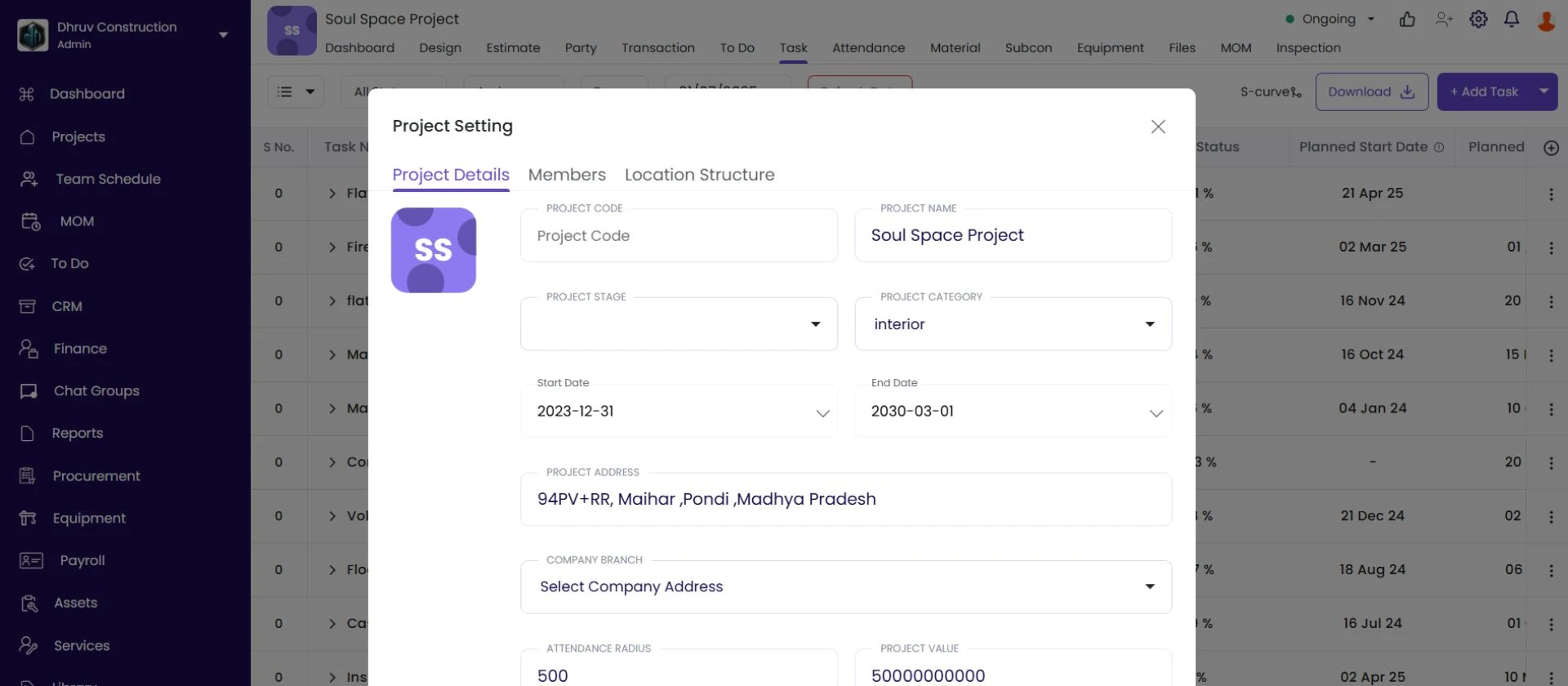Open the Ongoing status dropdown
The width and height of the screenshot is (1568, 686).
[x=1330, y=19]
